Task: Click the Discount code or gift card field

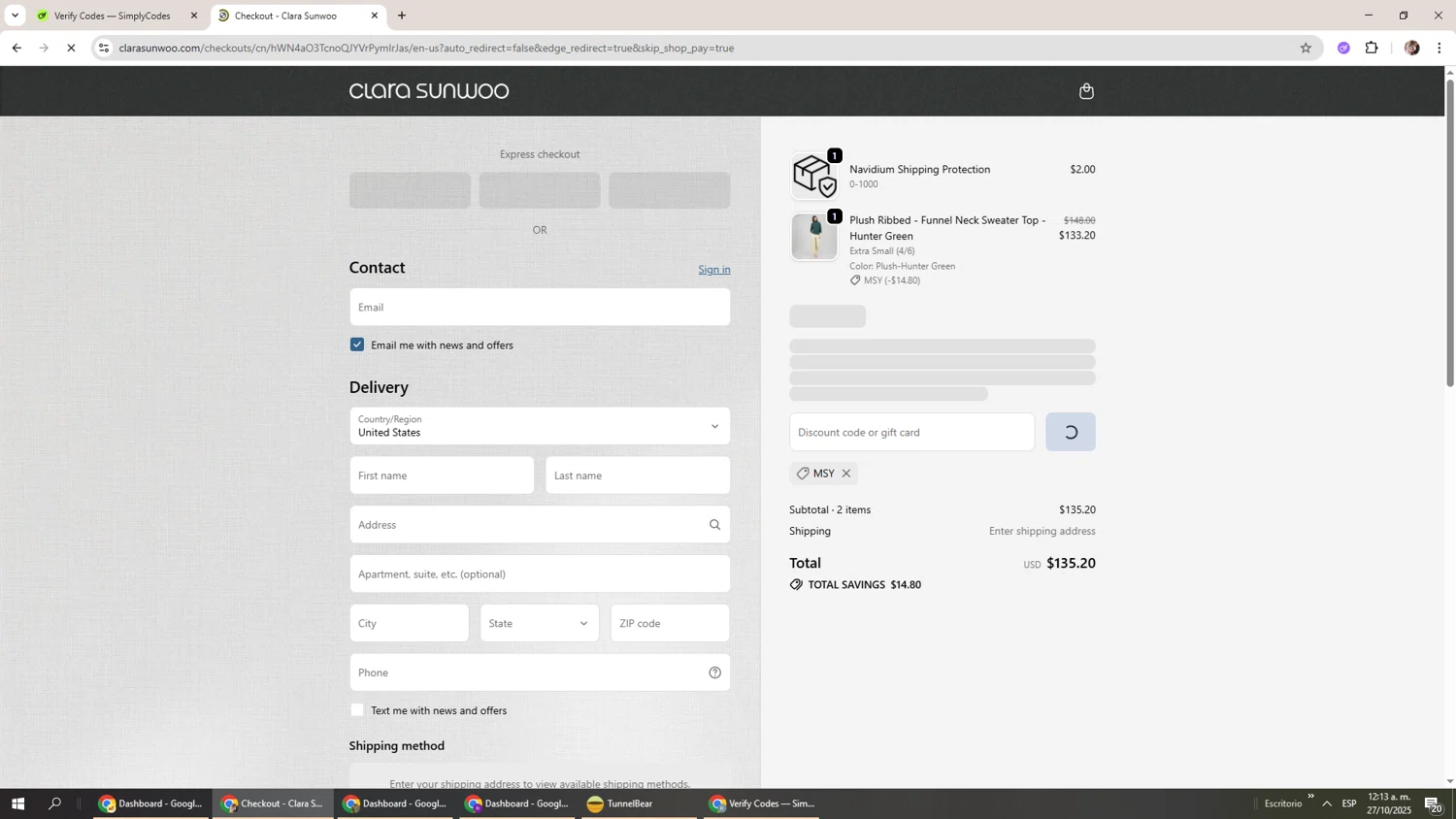Action: click(x=911, y=432)
